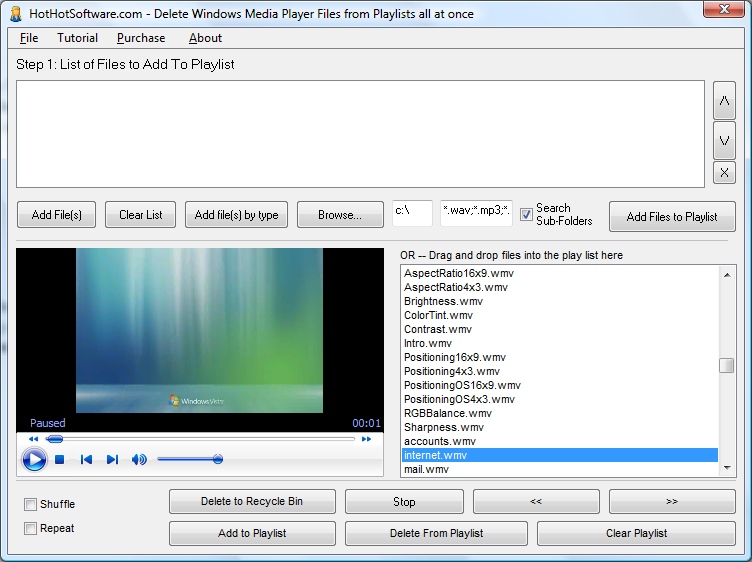The image size is (752, 562).
Task: Enable the Repeat checkbox
Action: pyautogui.click(x=30, y=528)
